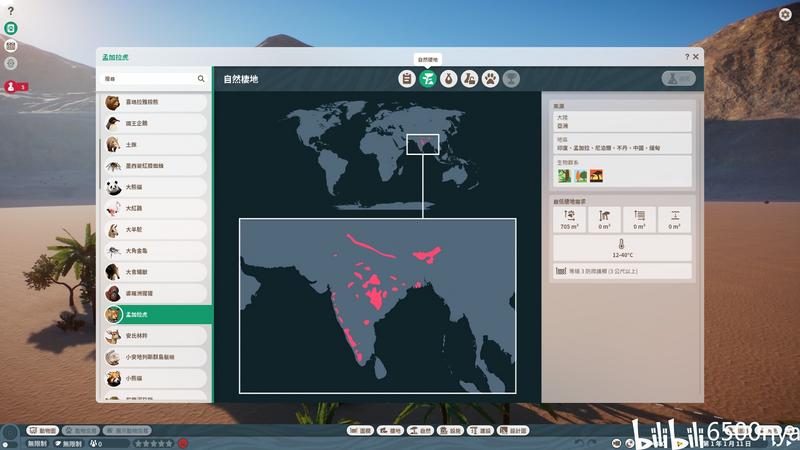The height and width of the screenshot is (450, 800).
Task: Click the red alert circle in status bar
Action: click(183, 443)
